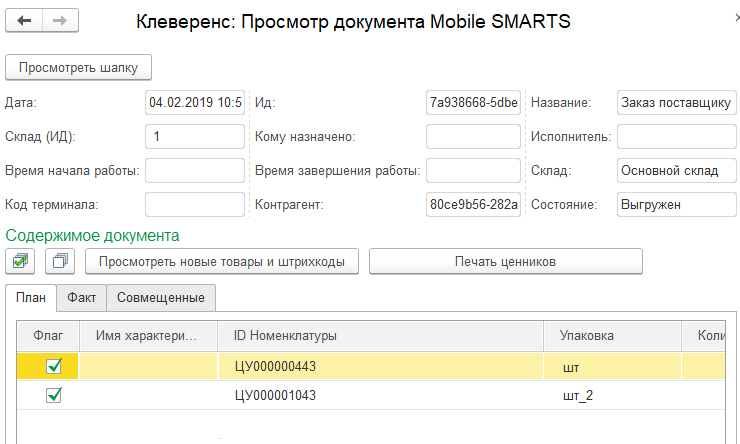This screenshot has height=444, width=740.
Task: Click the Имя характери... column header
Action: (x=149, y=336)
